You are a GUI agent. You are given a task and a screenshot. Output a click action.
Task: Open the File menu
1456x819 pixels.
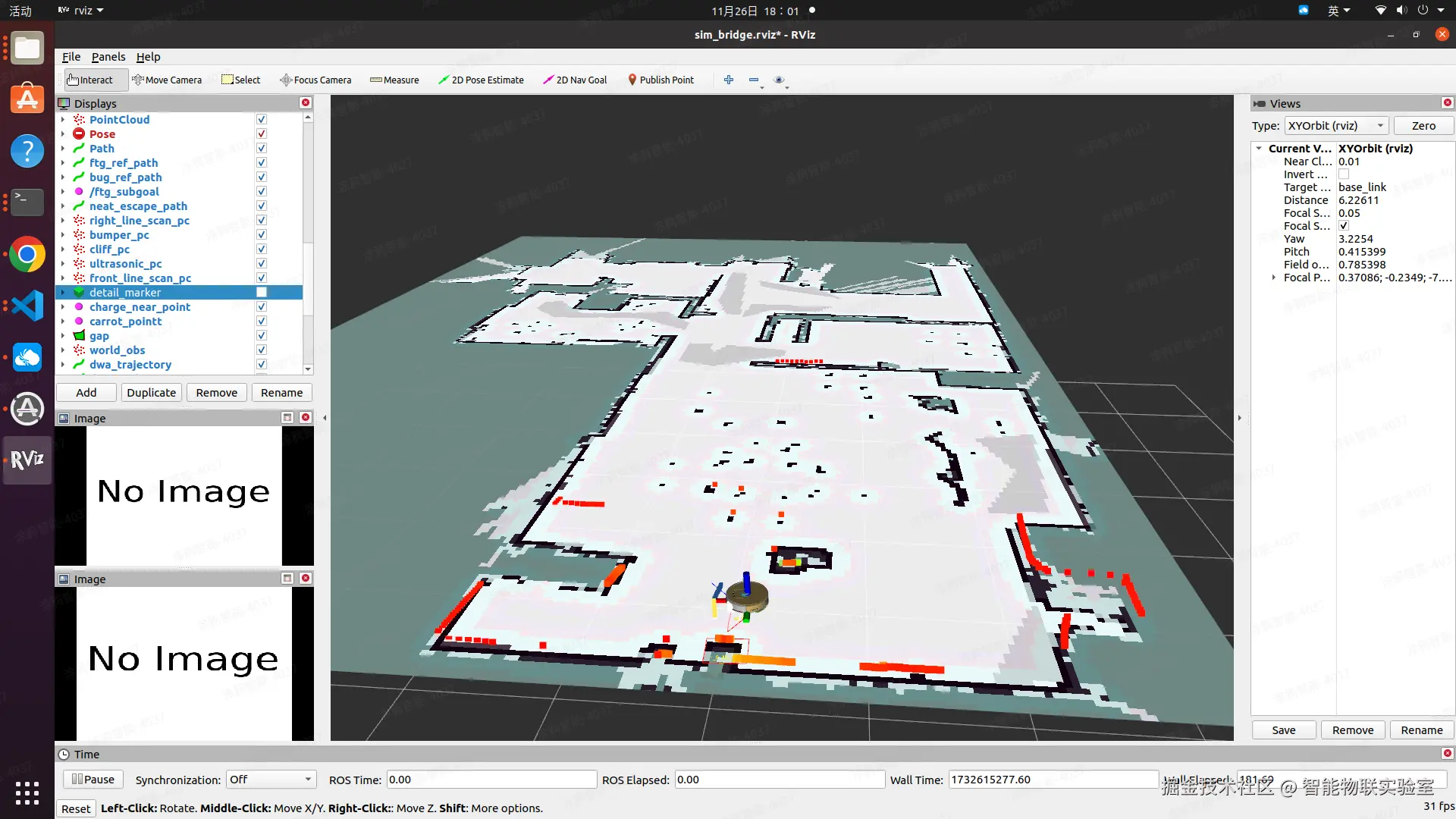coord(71,57)
